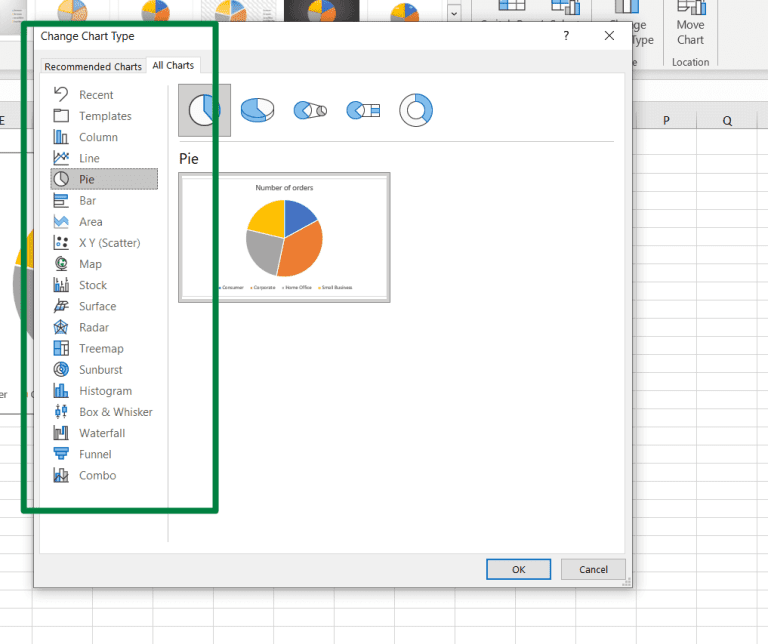The height and width of the screenshot is (644, 768).
Task: Choose the Combo chart icon
Action: pos(61,475)
